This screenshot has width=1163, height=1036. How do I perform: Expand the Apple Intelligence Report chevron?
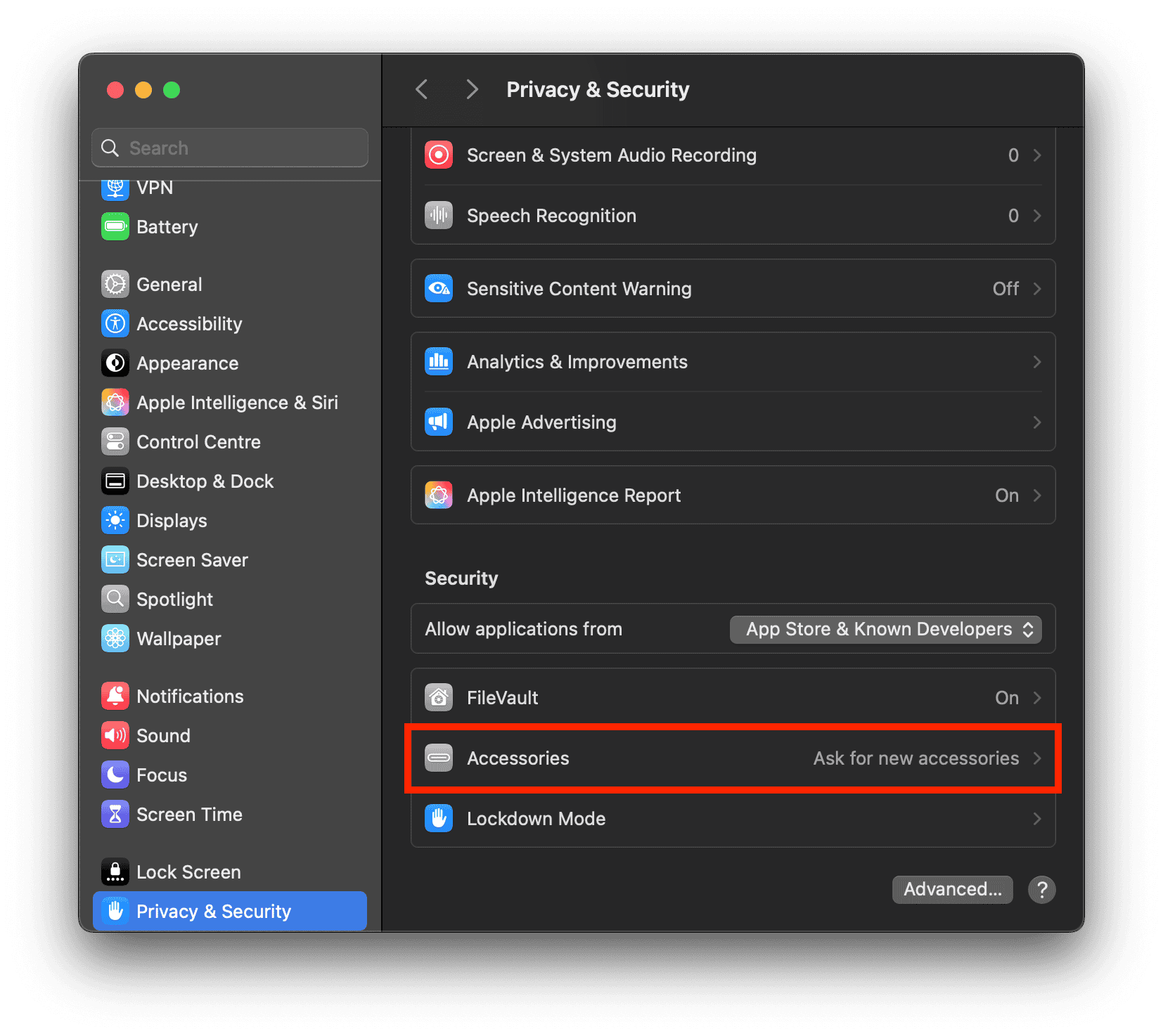point(1036,495)
